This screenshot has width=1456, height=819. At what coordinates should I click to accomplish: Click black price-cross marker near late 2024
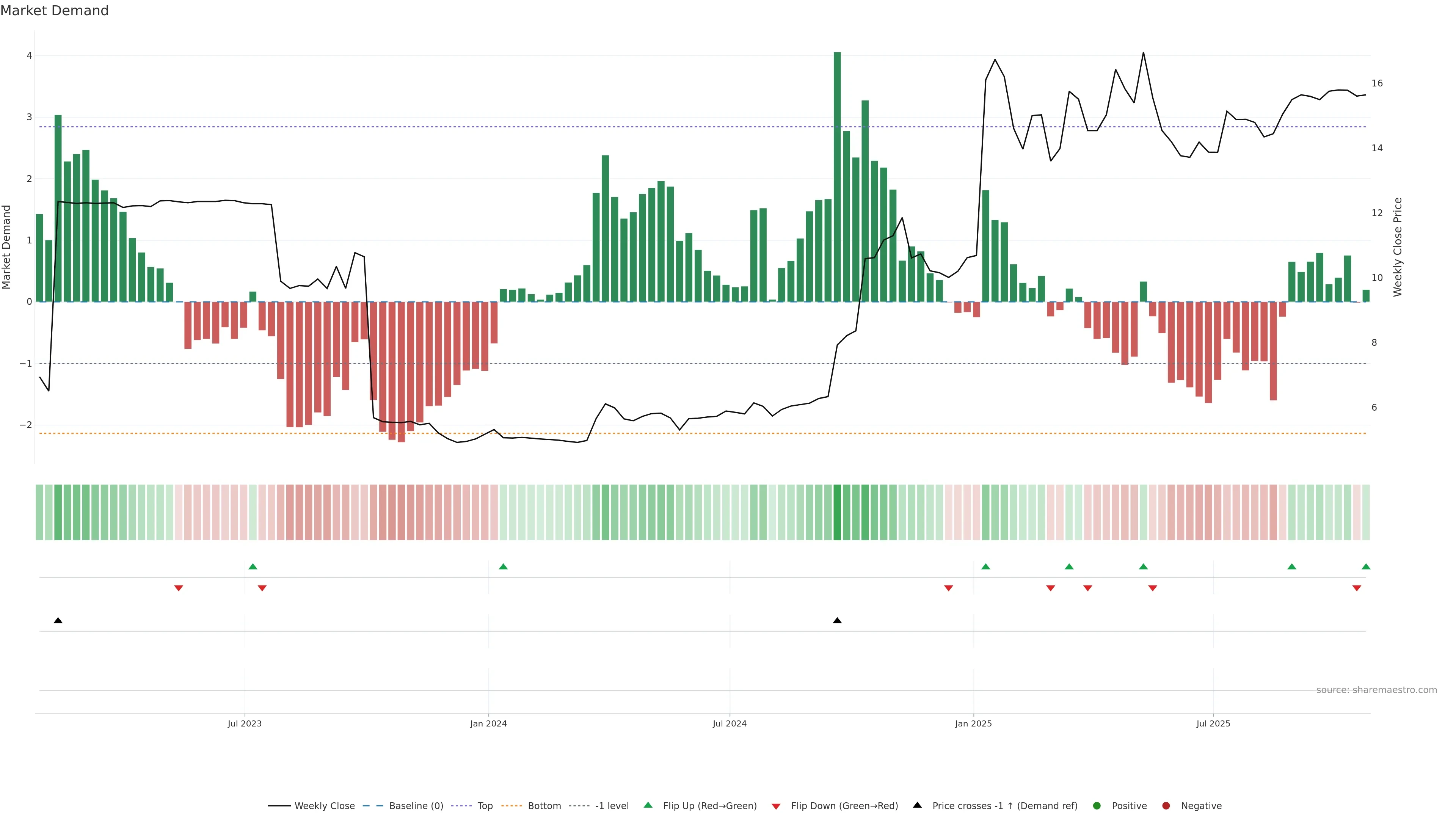(837, 621)
